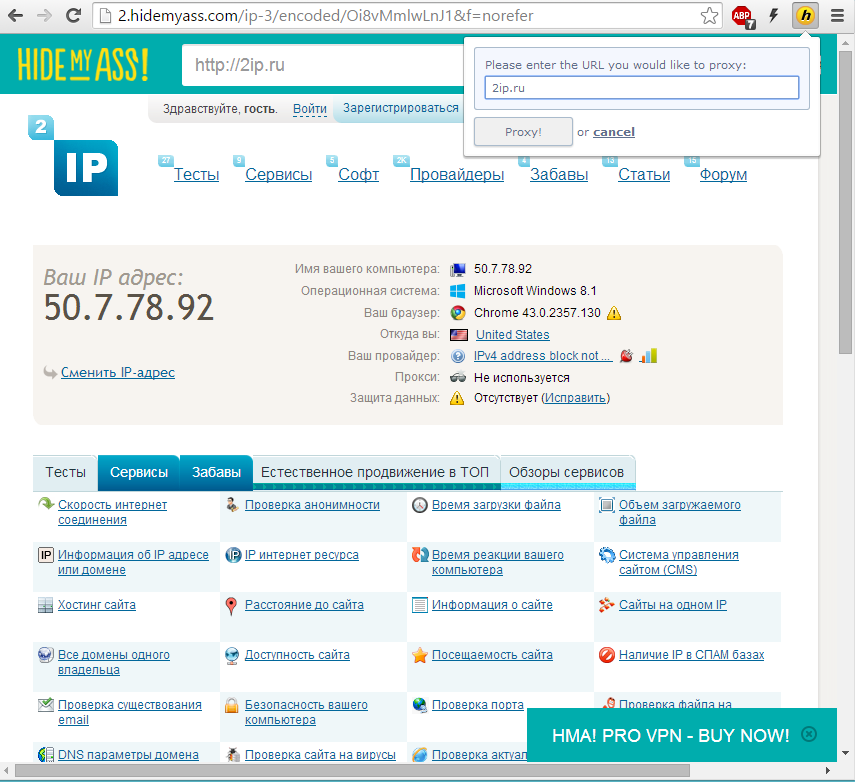Open the Провайдеры top menu
Image resolution: width=855 pixels, height=782 pixels.
point(457,175)
